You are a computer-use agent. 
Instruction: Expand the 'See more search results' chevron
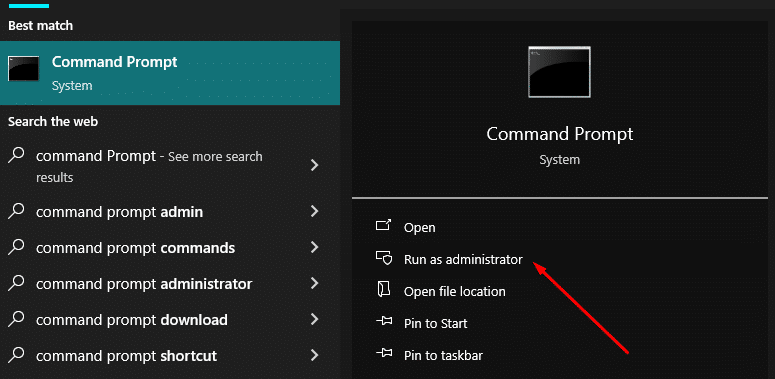(314, 165)
